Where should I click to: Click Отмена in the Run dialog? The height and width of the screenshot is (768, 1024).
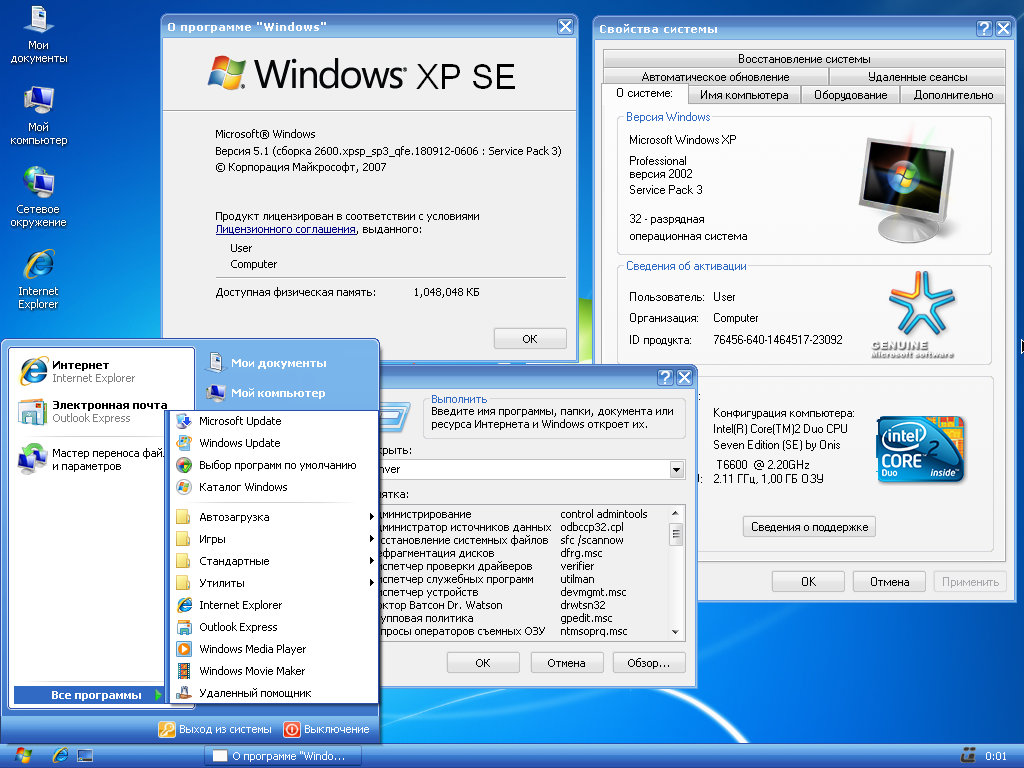tap(566, 663)
